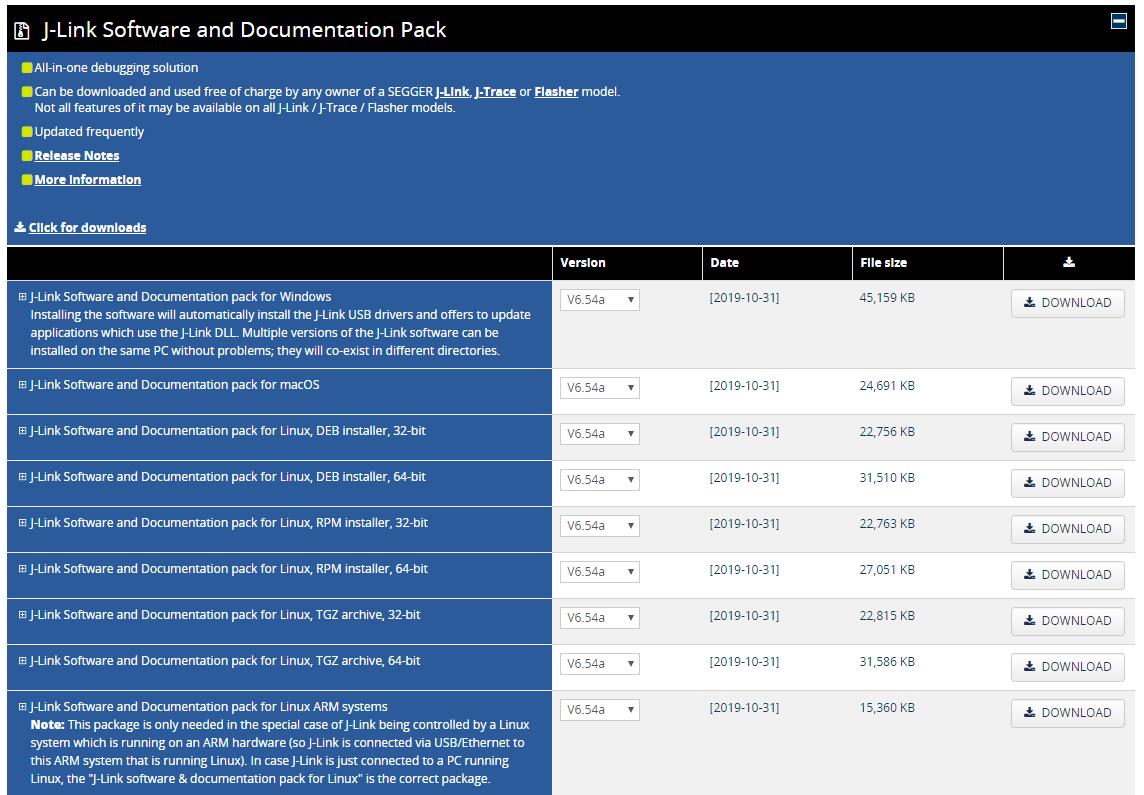Download Linux RPM installer 32-bit
1144x795 pixels.
tap(1067, 529)
